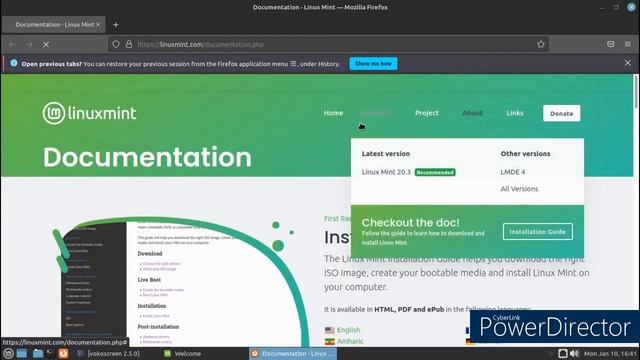
Task: Open All Versions link
Action: pos(519,189)
